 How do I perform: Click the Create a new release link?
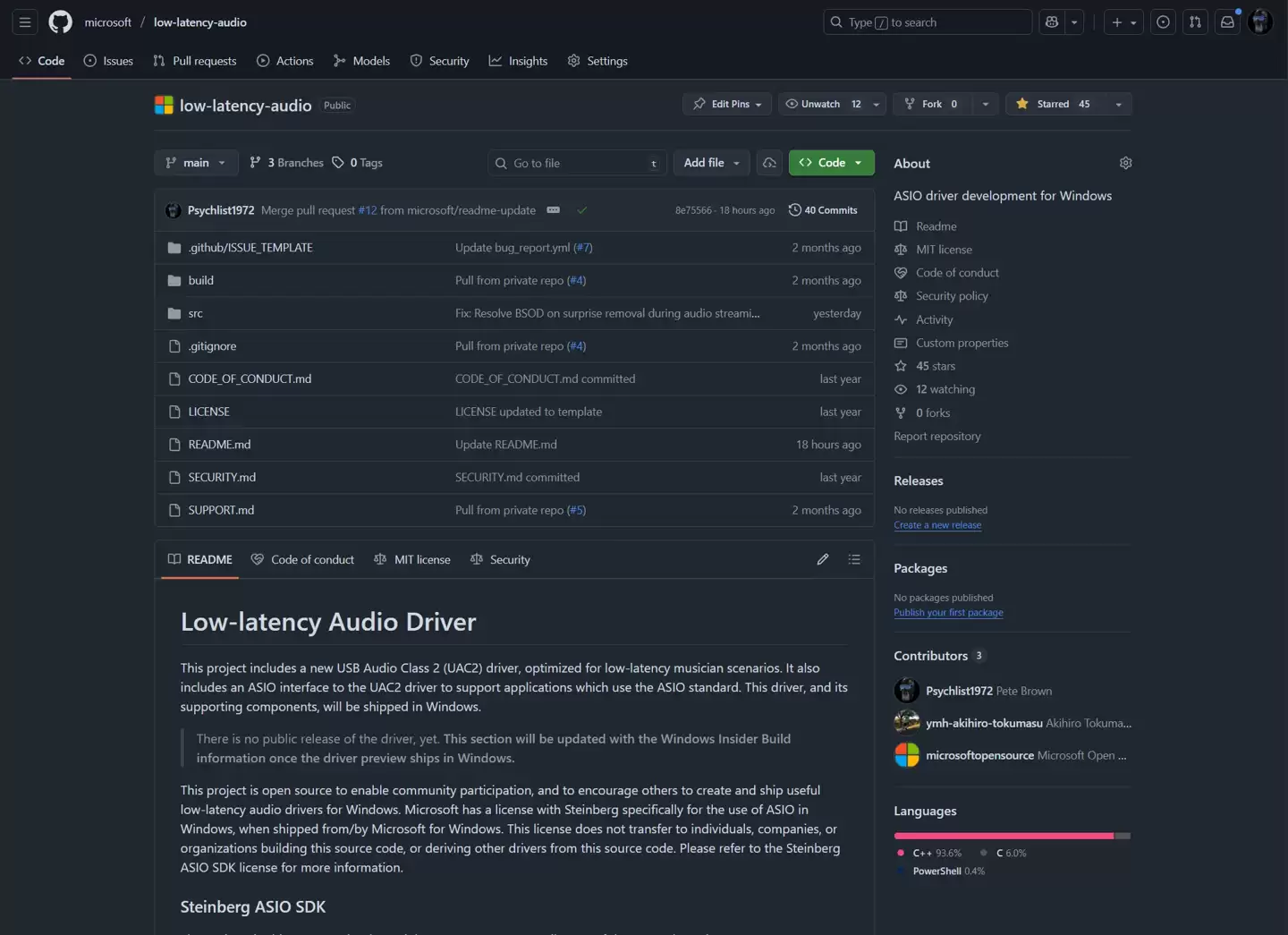tap(936, 525)
